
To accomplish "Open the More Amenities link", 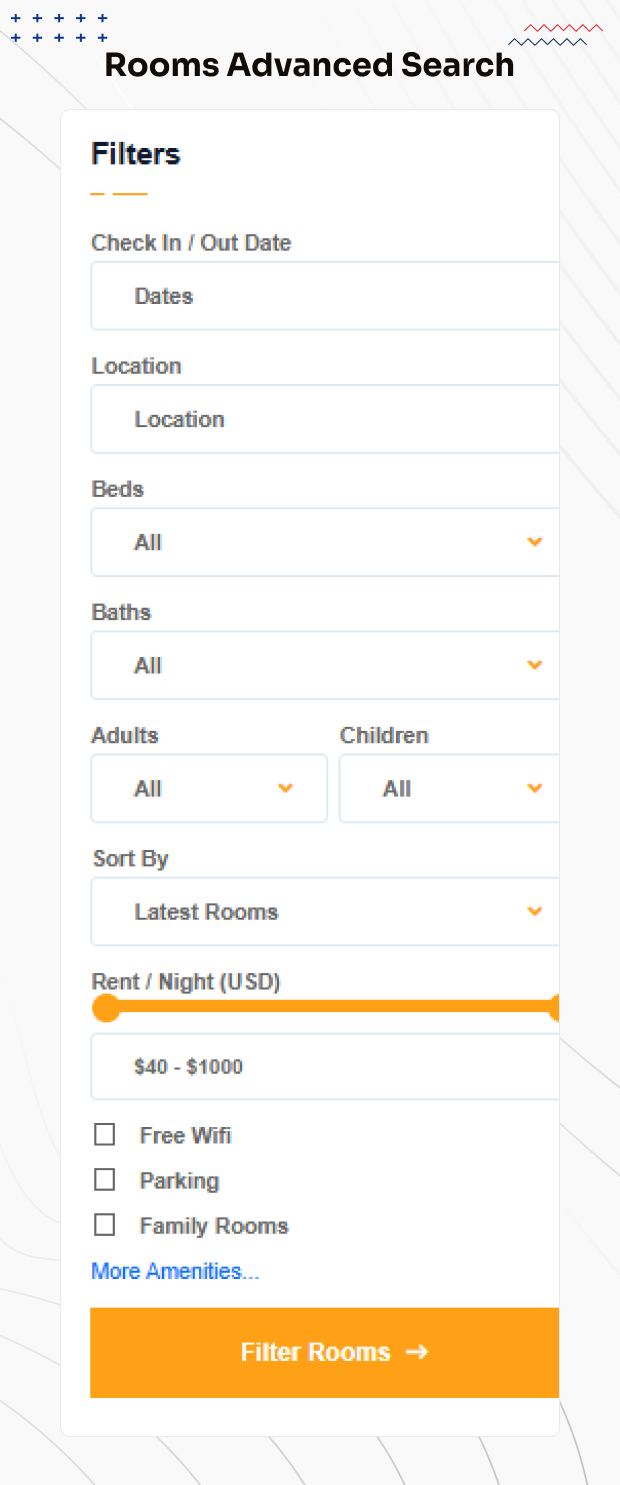I will tap(176, 1270).
